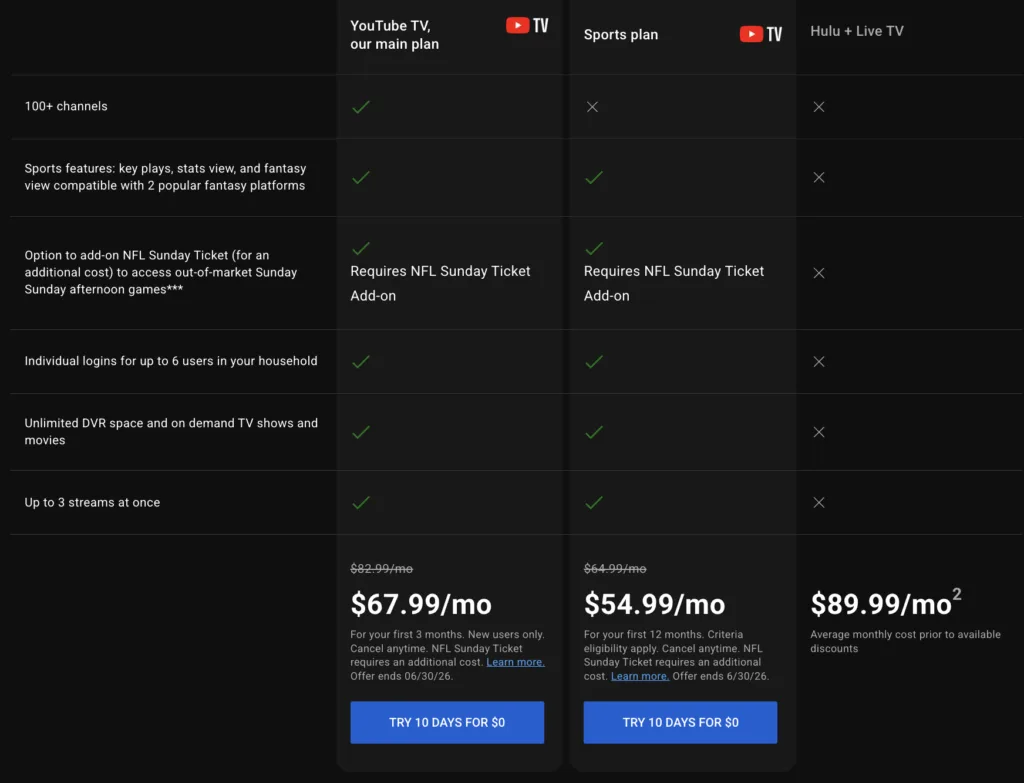This screenshot has height=783, width=1024.
Task: Click the Hulu $89.99/mo price
Action: point(886,603)
